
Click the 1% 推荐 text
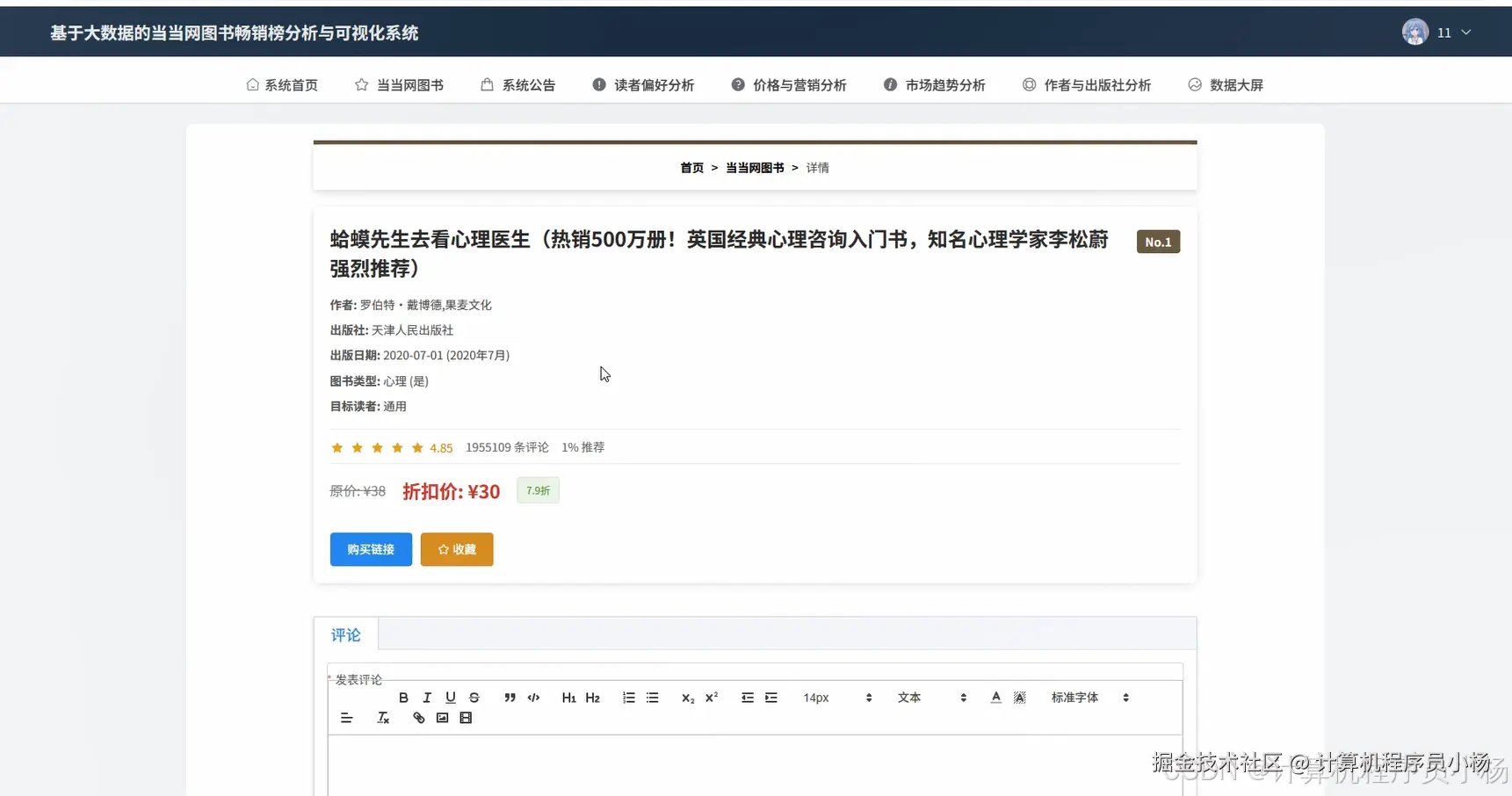[582, 447]
